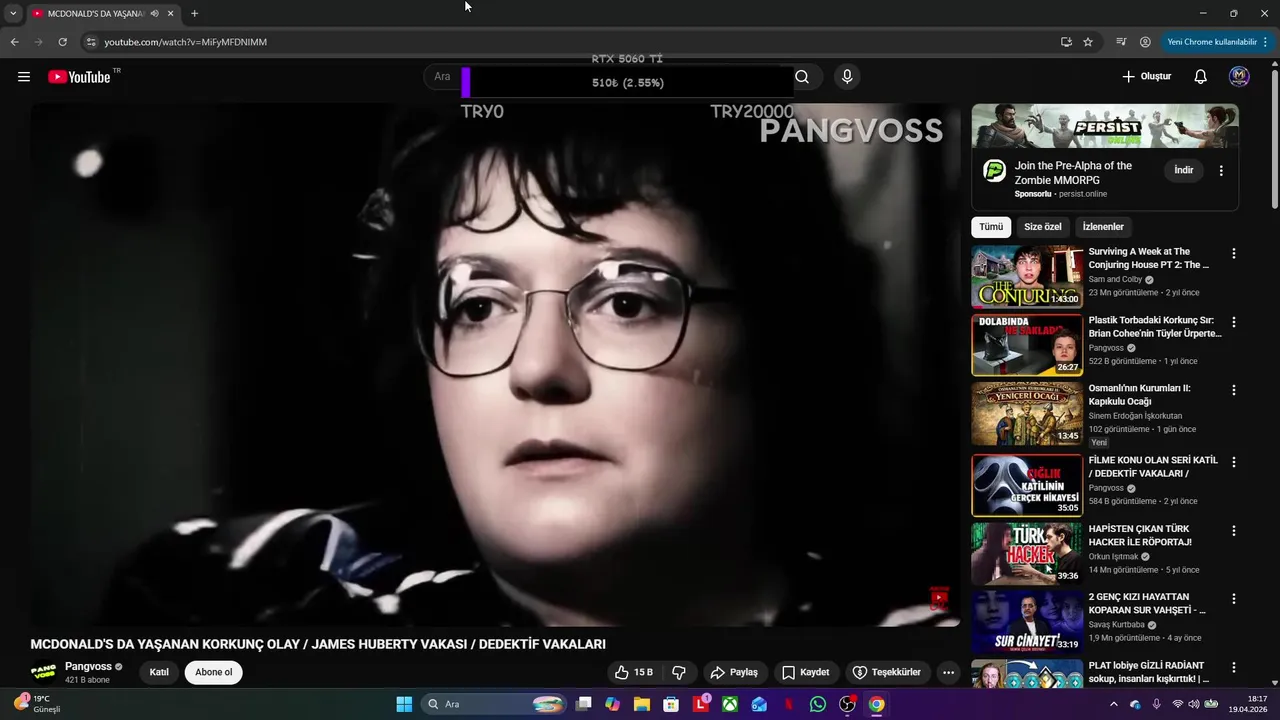Open Chrome media controls icon
This screenshot has height=720, width=1280.
tap(1121, 42)
